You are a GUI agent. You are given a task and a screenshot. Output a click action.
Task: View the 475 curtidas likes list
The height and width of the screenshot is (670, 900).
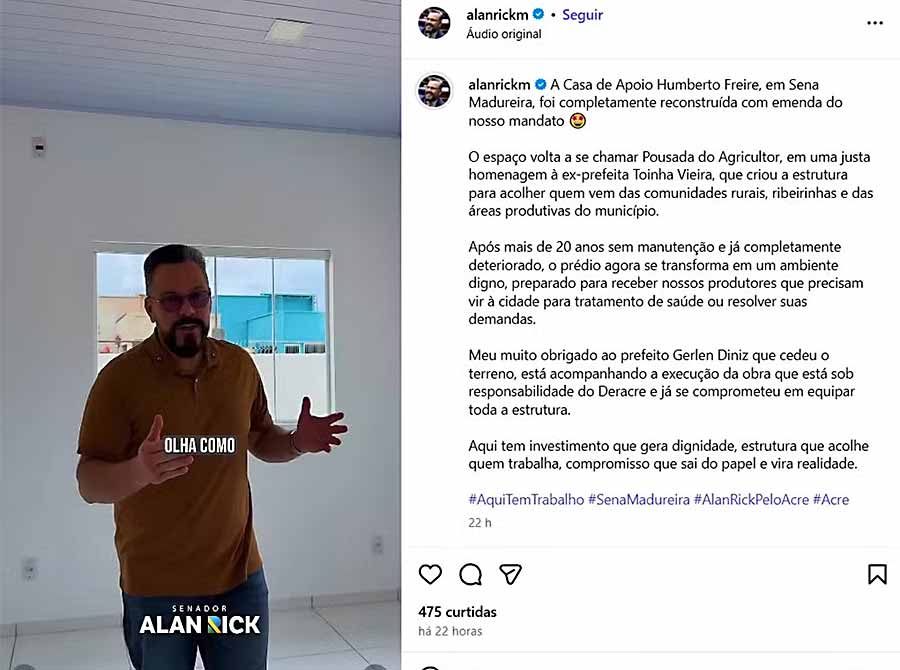[457, 612]
